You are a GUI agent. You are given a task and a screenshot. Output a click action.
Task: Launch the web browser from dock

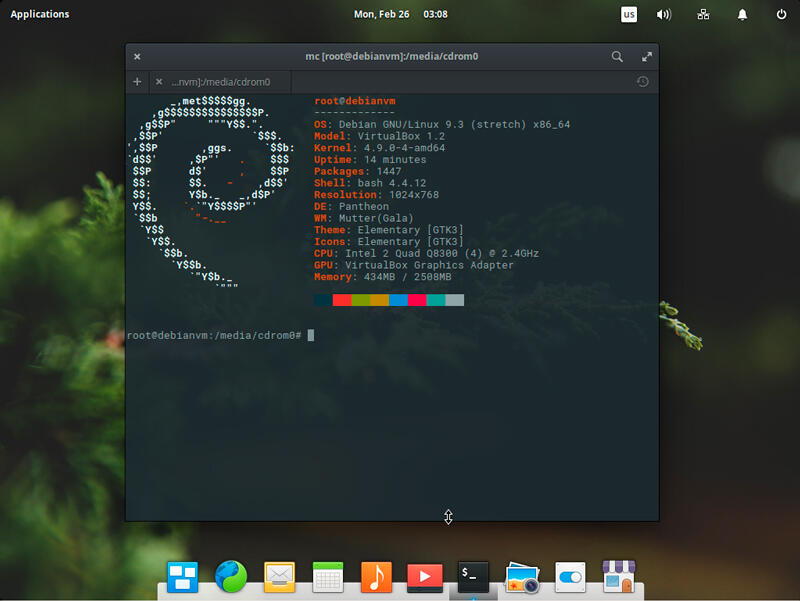(231, 577)
